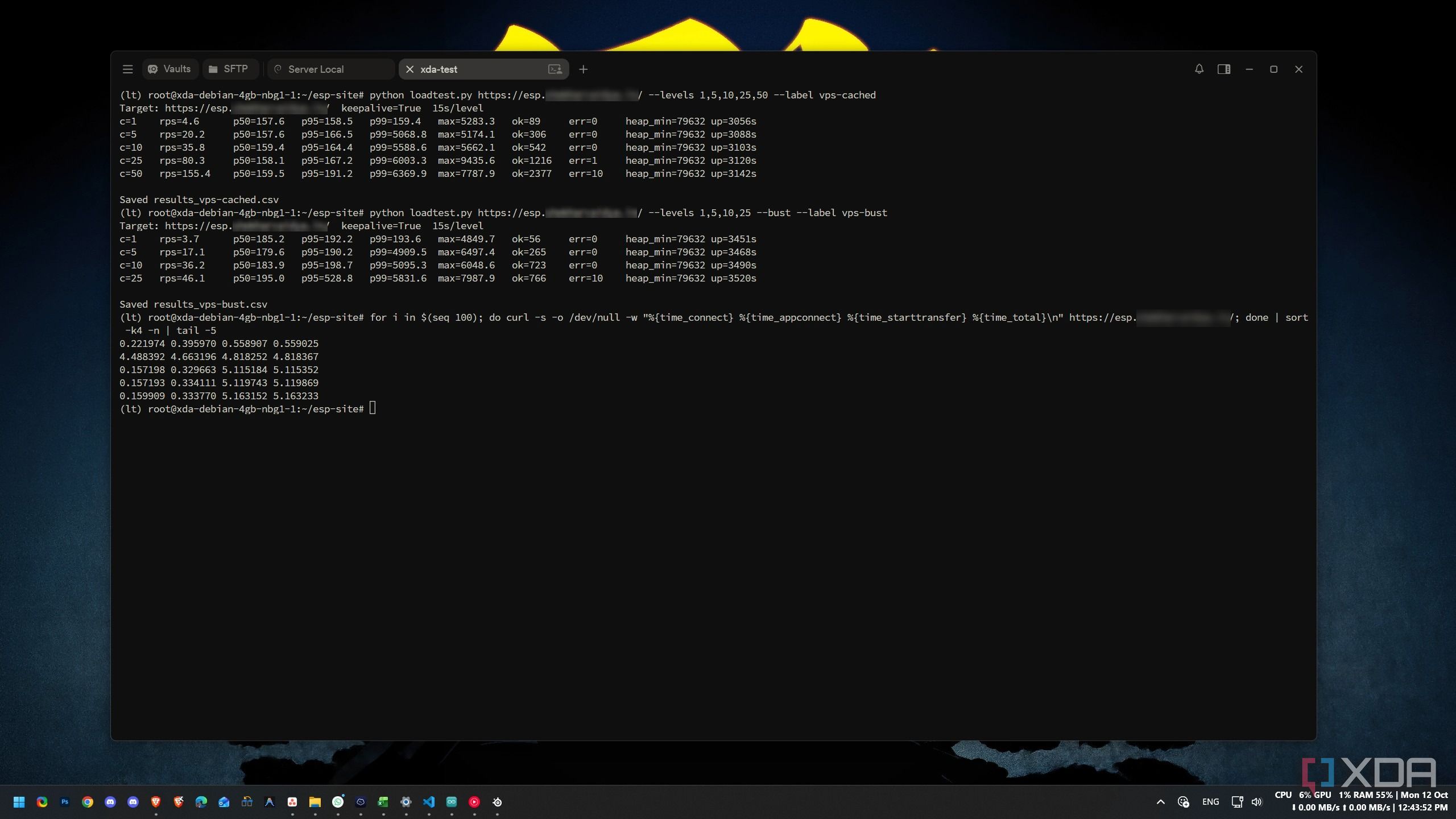Viewport: 1456px width, 819px height.
Task: Click the ENG language indicator
Action: pyautogui.click(x=1210, y=802)
